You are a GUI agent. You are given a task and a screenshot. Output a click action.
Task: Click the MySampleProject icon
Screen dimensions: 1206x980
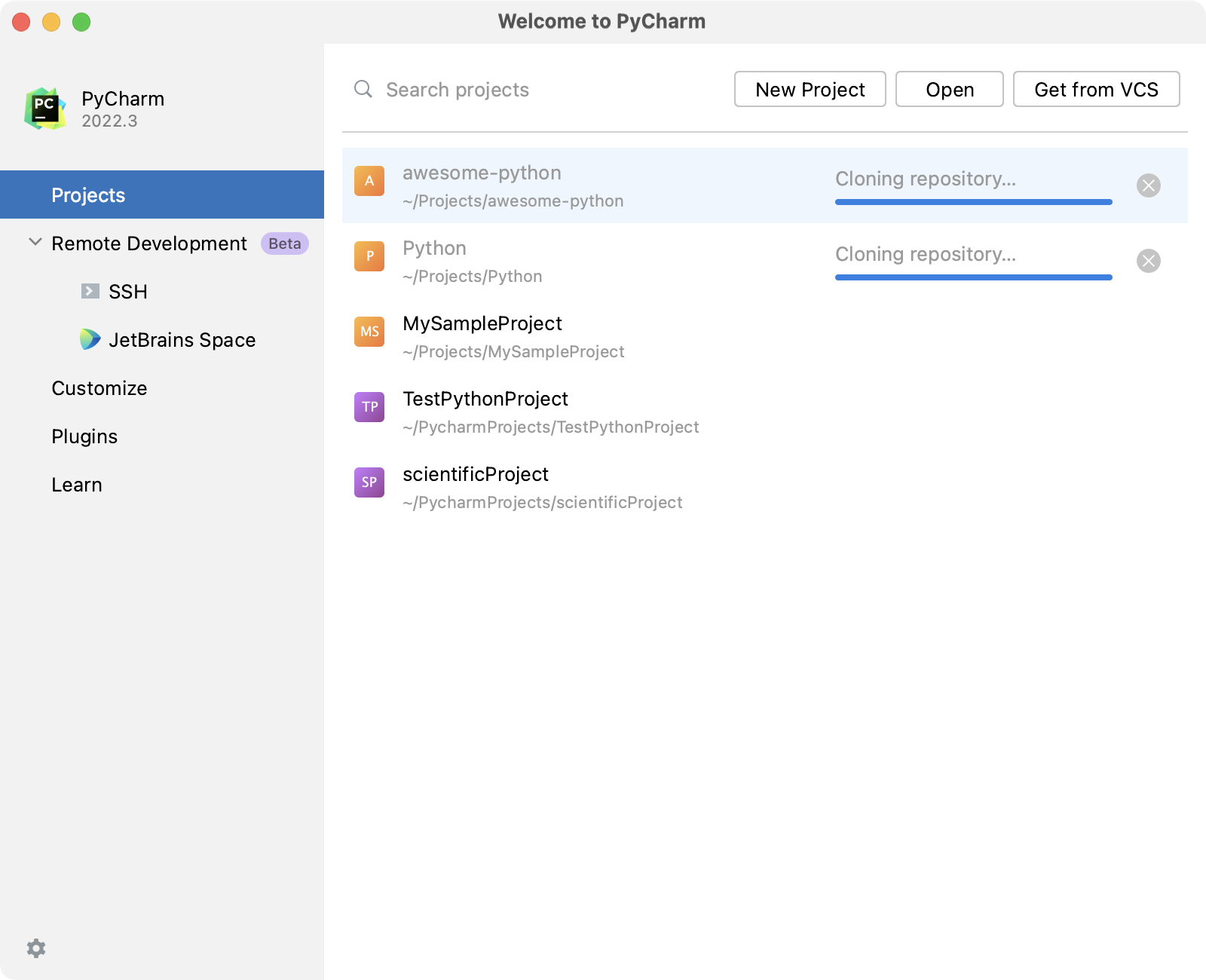(369, 332)
